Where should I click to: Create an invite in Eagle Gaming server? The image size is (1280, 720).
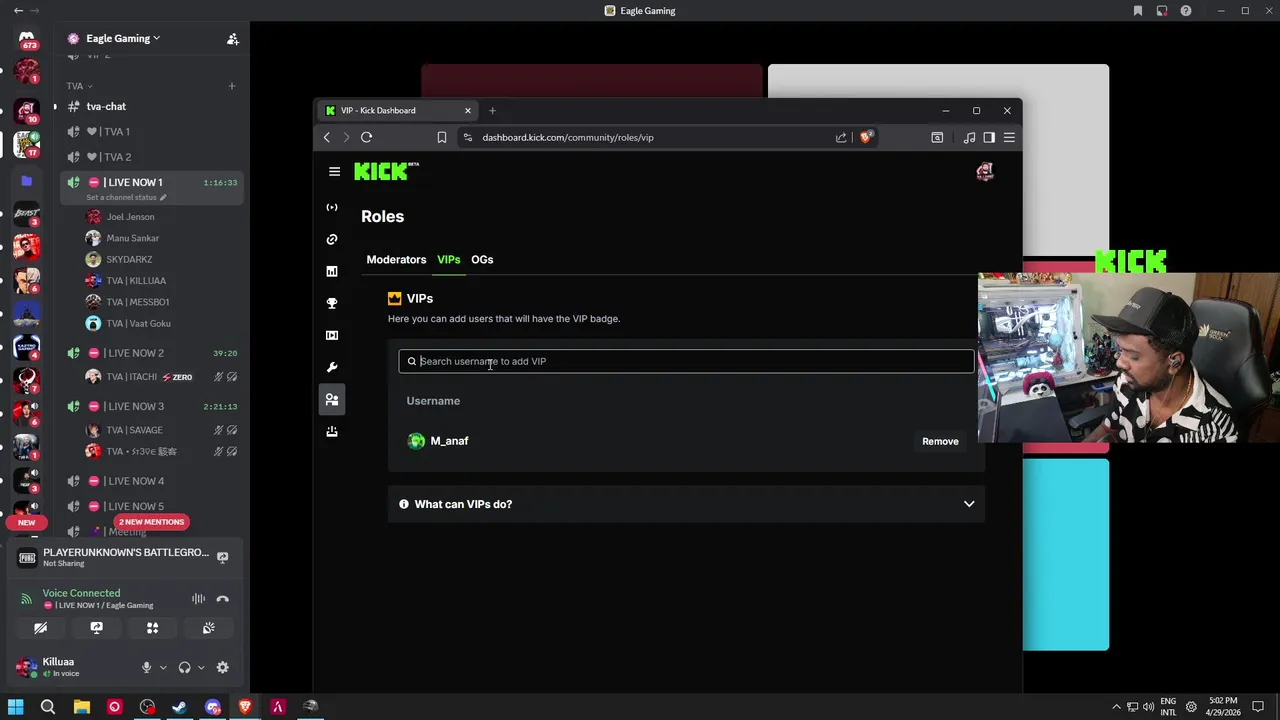(x=233, y=38)
